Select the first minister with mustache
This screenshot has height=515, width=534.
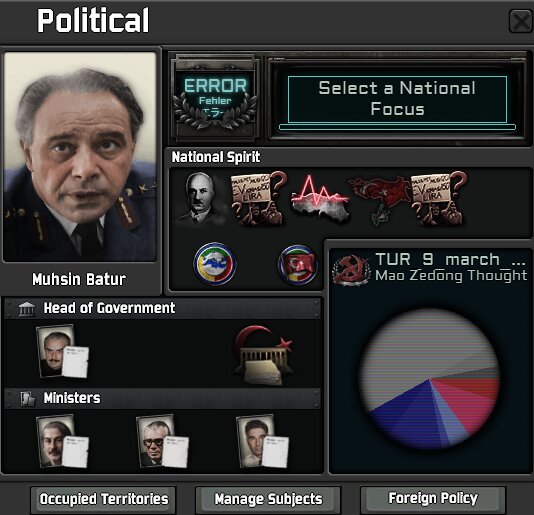tap(63, 441)
